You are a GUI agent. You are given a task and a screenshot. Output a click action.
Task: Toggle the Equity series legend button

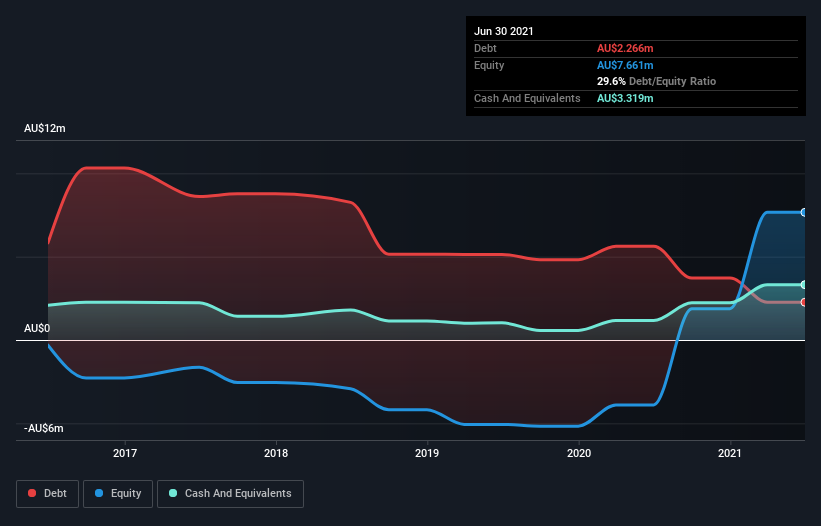pos(118,494)
